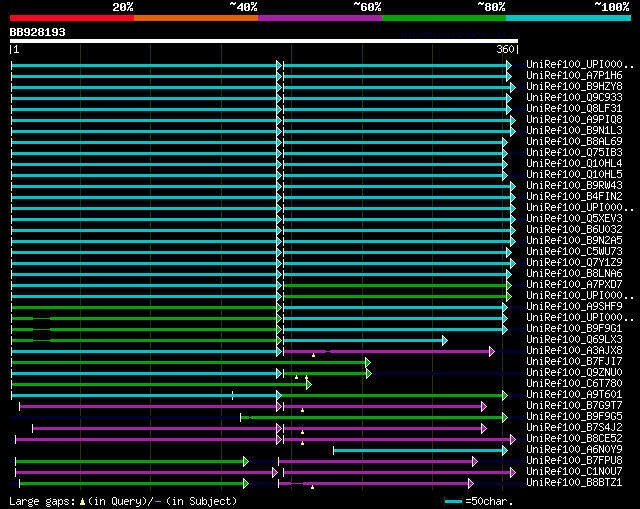Select UniRef100_B9RW43 in the hit list
The height and width of the screenshot is (509, 640).
click(x=574, y=186)
